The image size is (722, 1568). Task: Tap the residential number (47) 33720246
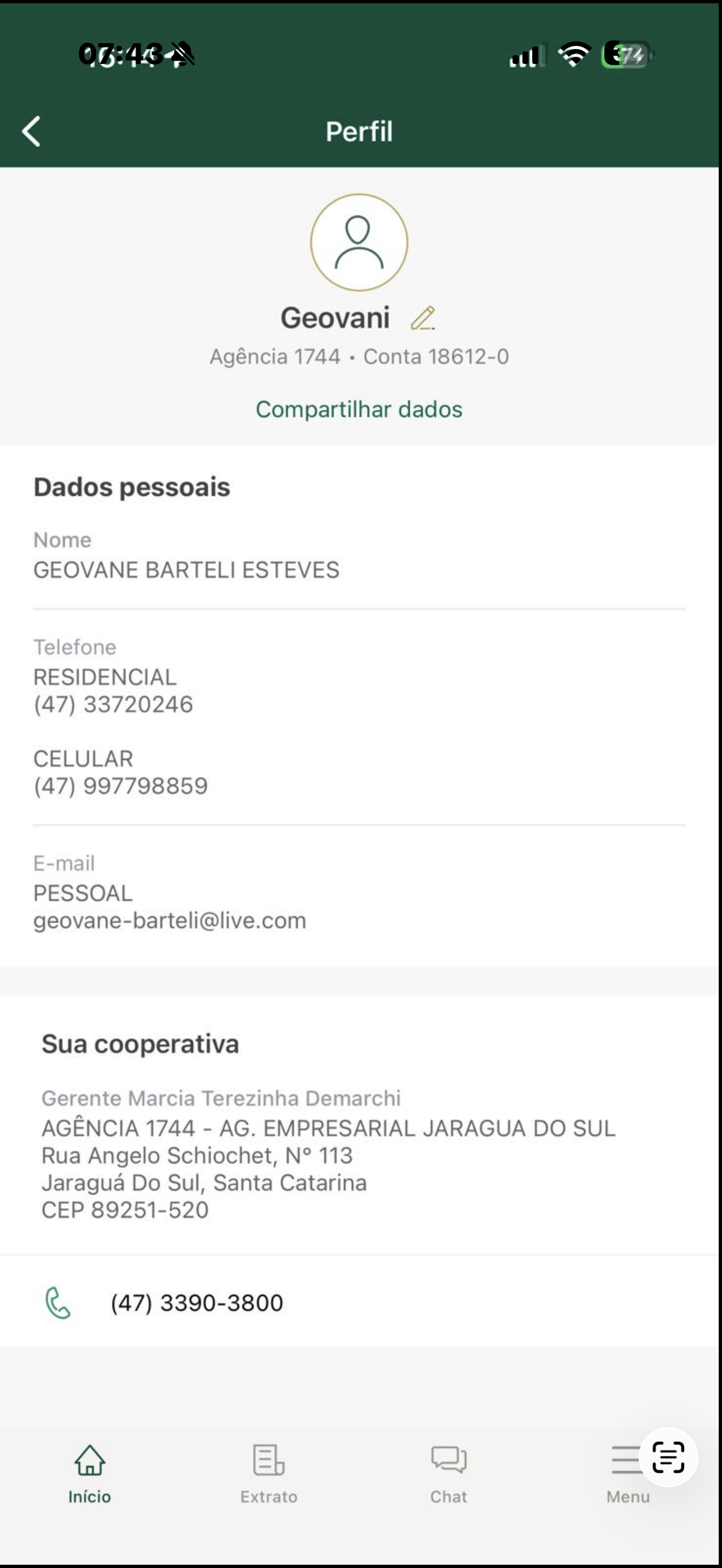pyautogui.click(x=113, y=704)
